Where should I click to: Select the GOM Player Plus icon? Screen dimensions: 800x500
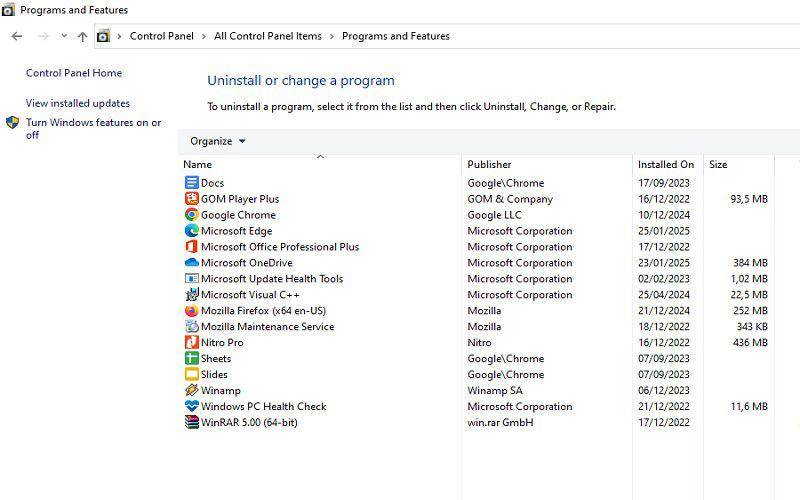tap(191, 198)
